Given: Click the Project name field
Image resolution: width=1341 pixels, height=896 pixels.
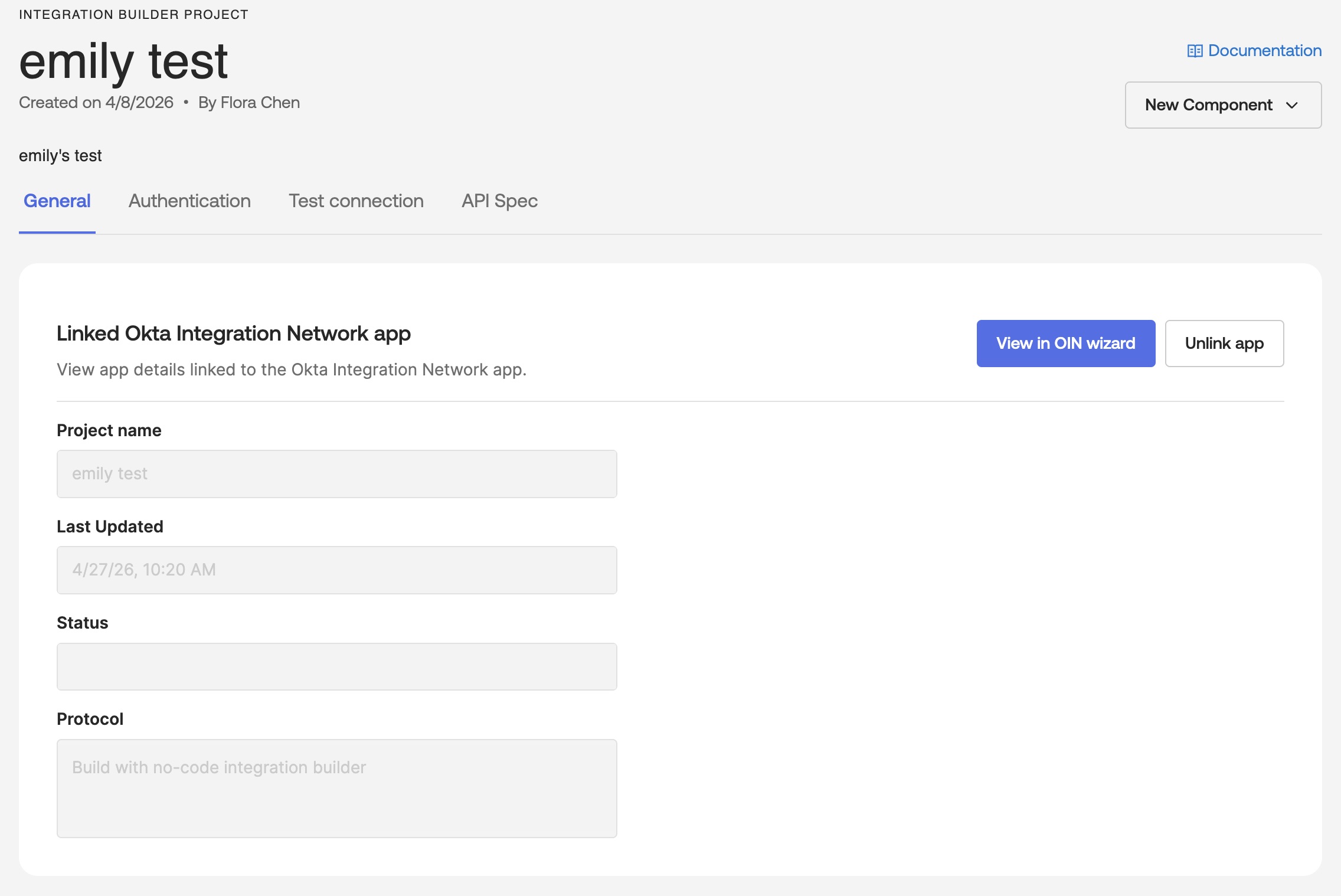Looking at the screenshot, I should pyautogui.click(x=337, y=474).
